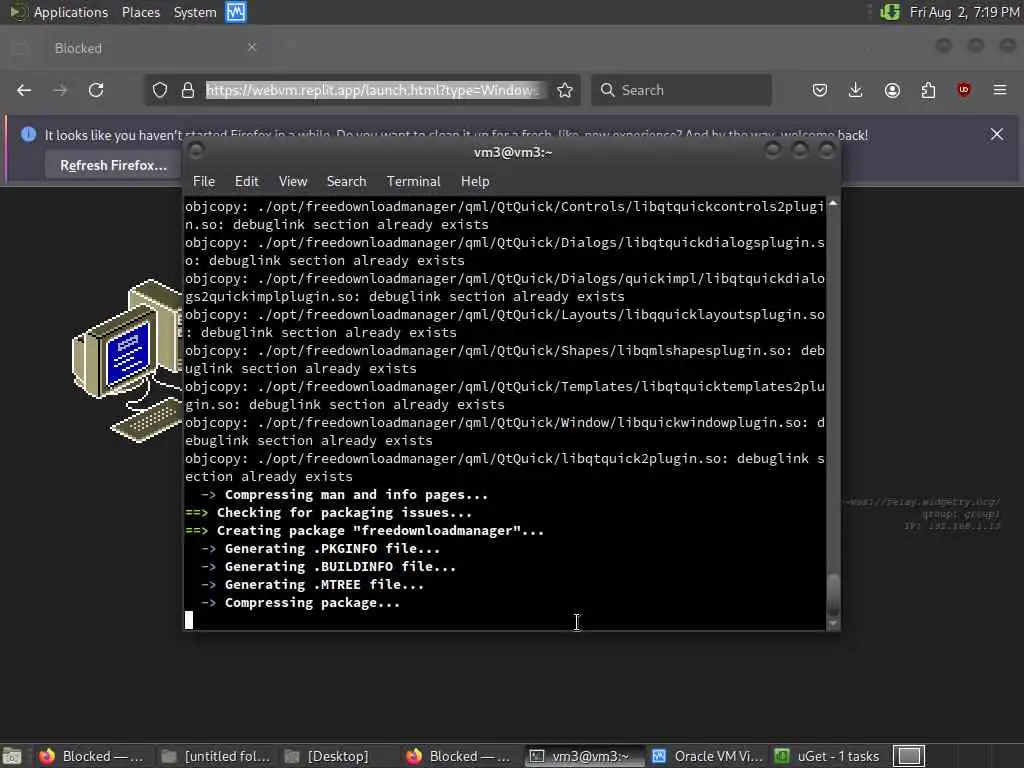Click the site security padlock icon

coord(188,90)
